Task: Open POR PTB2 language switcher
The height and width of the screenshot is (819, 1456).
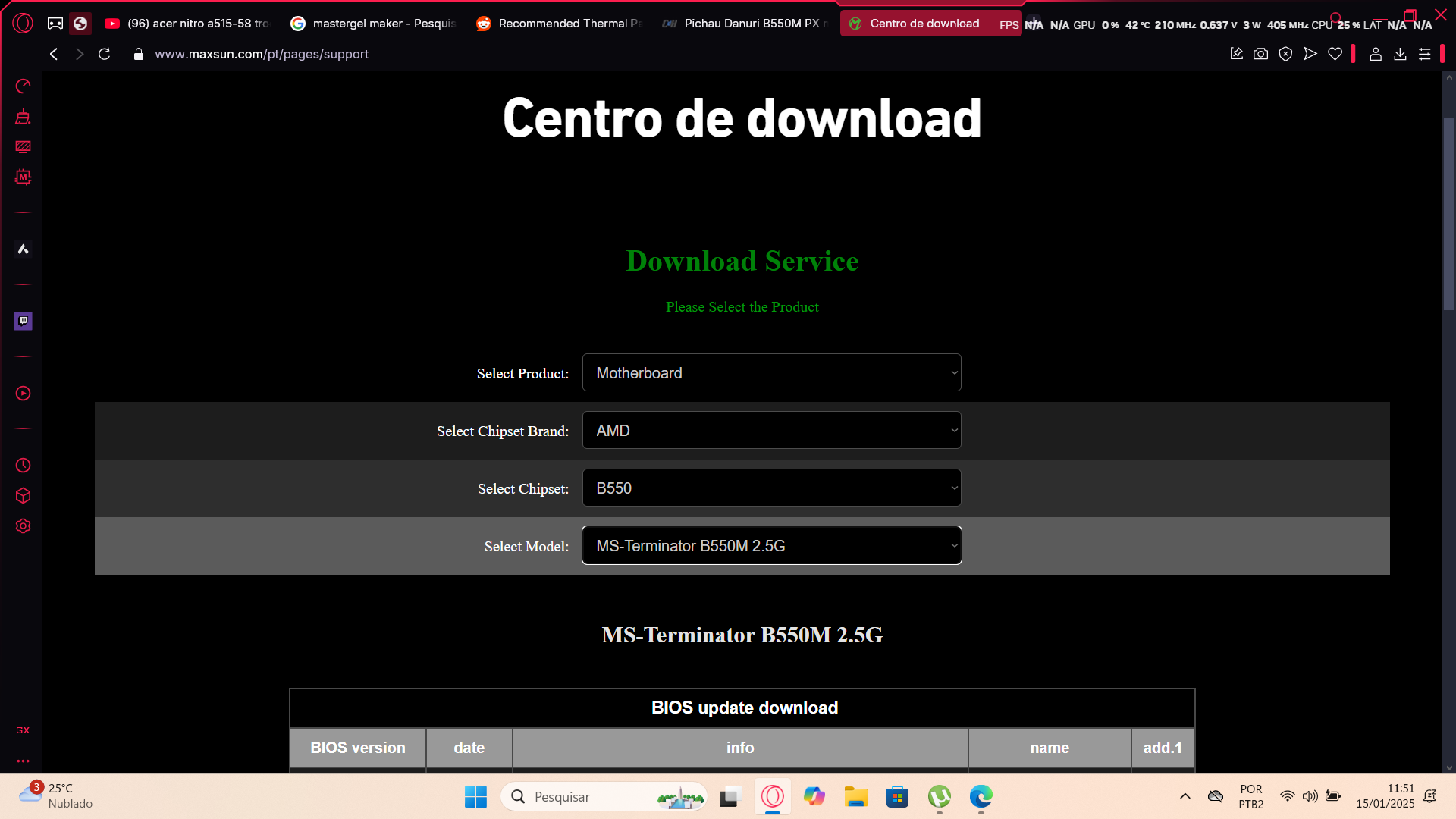Action: tap(1251, 796)
